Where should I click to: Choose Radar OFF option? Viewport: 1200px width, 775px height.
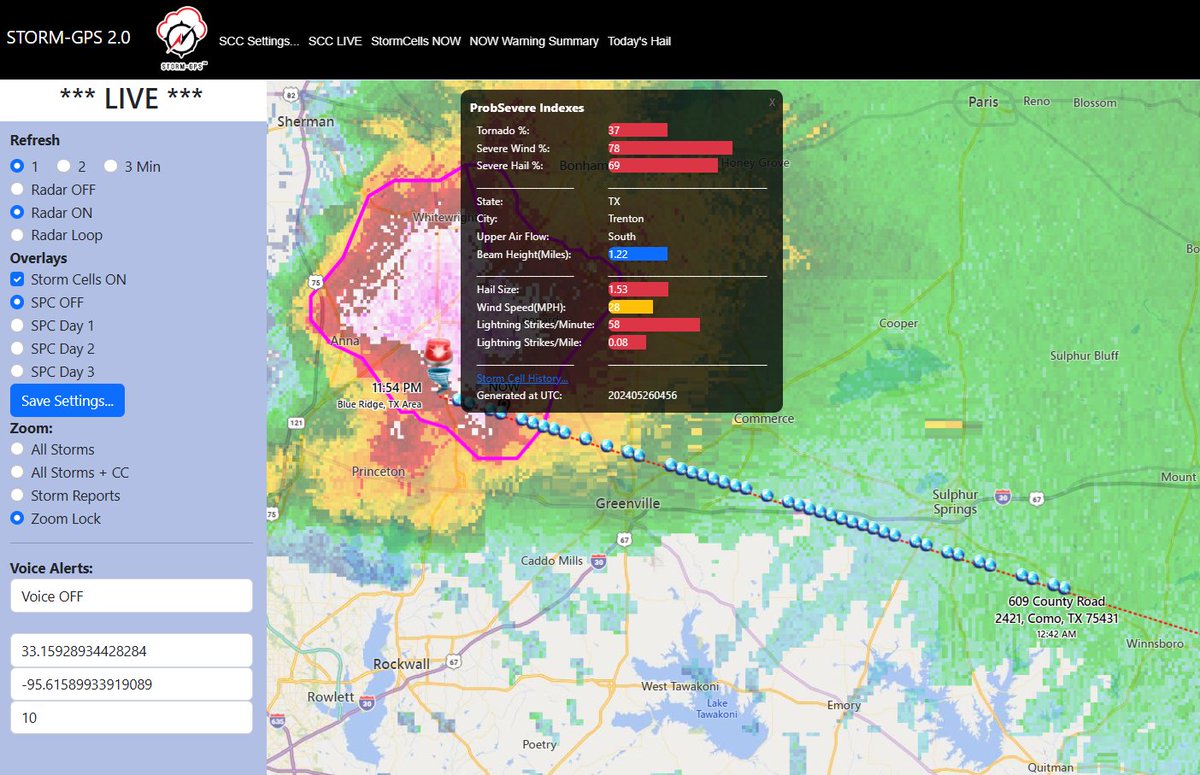tap(17, 189)
